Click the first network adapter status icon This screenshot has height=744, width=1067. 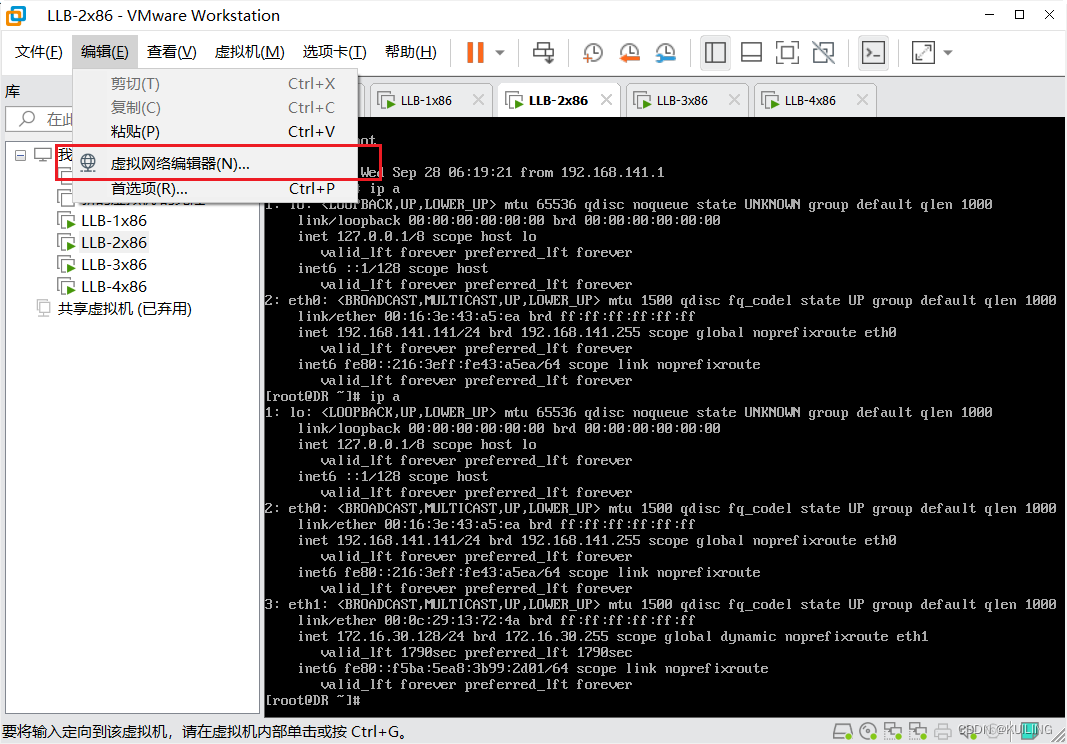(893, 732)
